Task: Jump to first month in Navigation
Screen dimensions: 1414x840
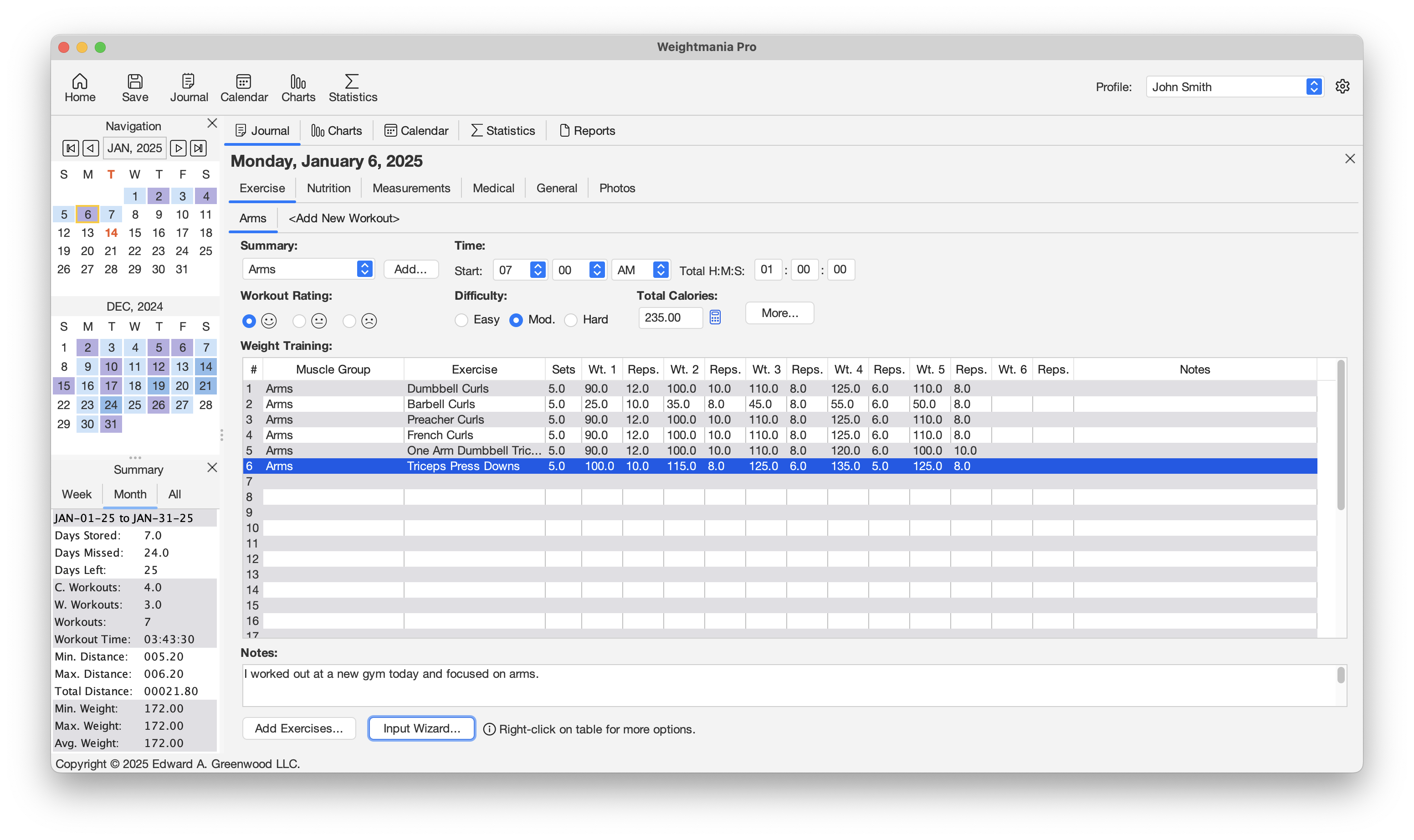Action: 70,149
